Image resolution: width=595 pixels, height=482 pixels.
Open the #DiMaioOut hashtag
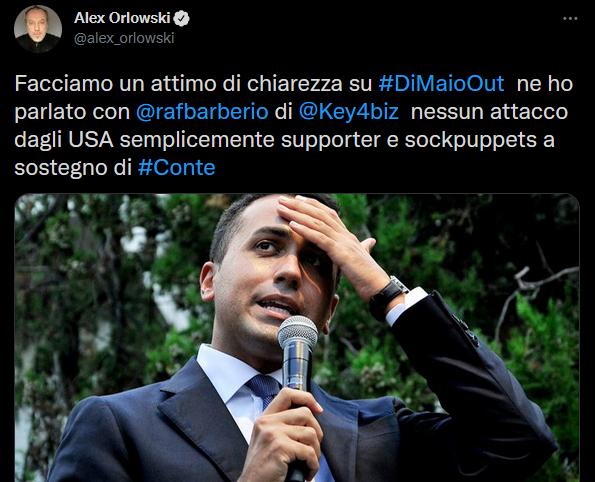441,83
